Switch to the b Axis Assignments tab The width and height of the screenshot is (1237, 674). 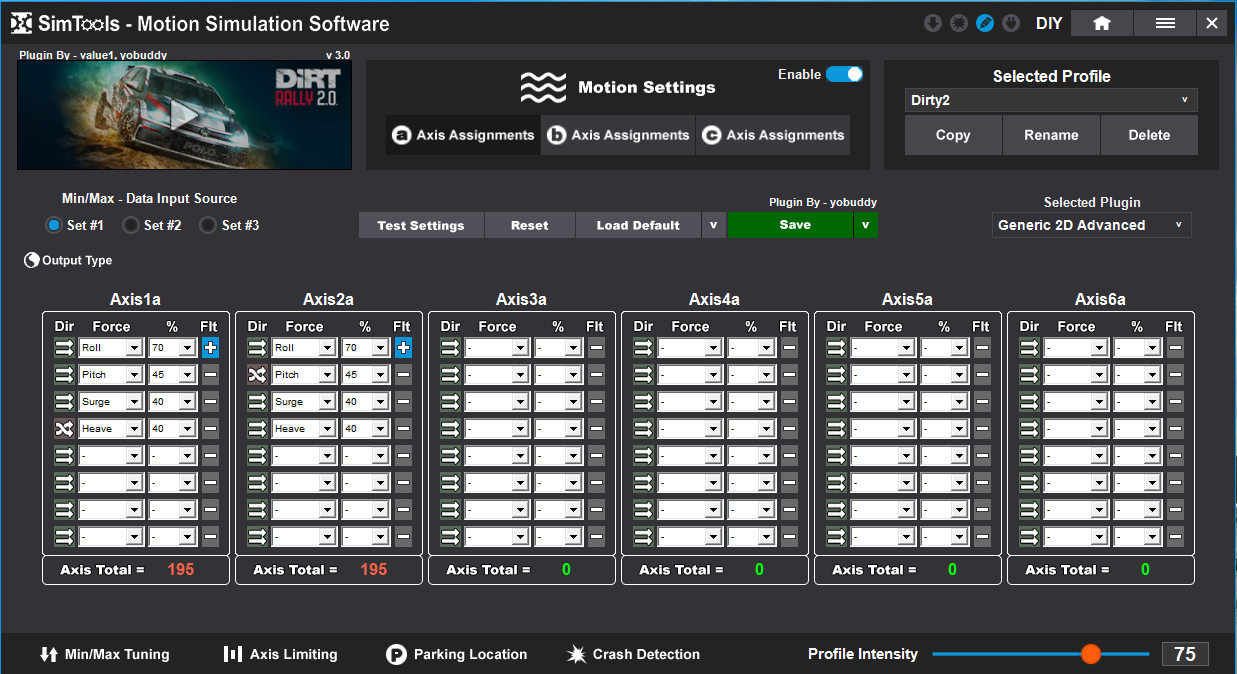pos(618,135)
